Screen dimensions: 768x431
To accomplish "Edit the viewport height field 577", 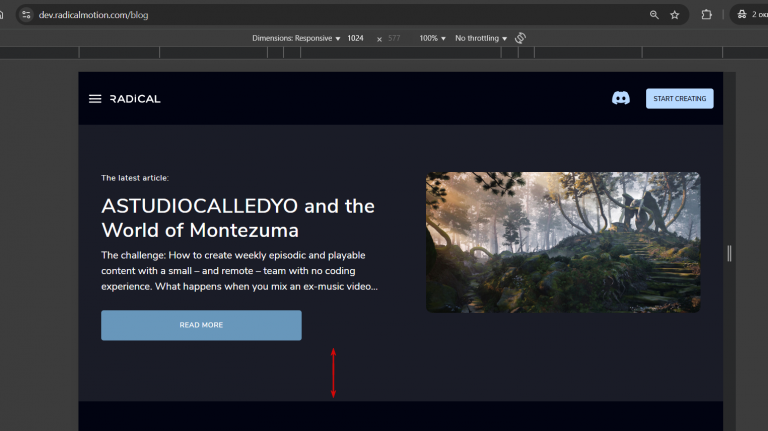I will coord(394,38).
